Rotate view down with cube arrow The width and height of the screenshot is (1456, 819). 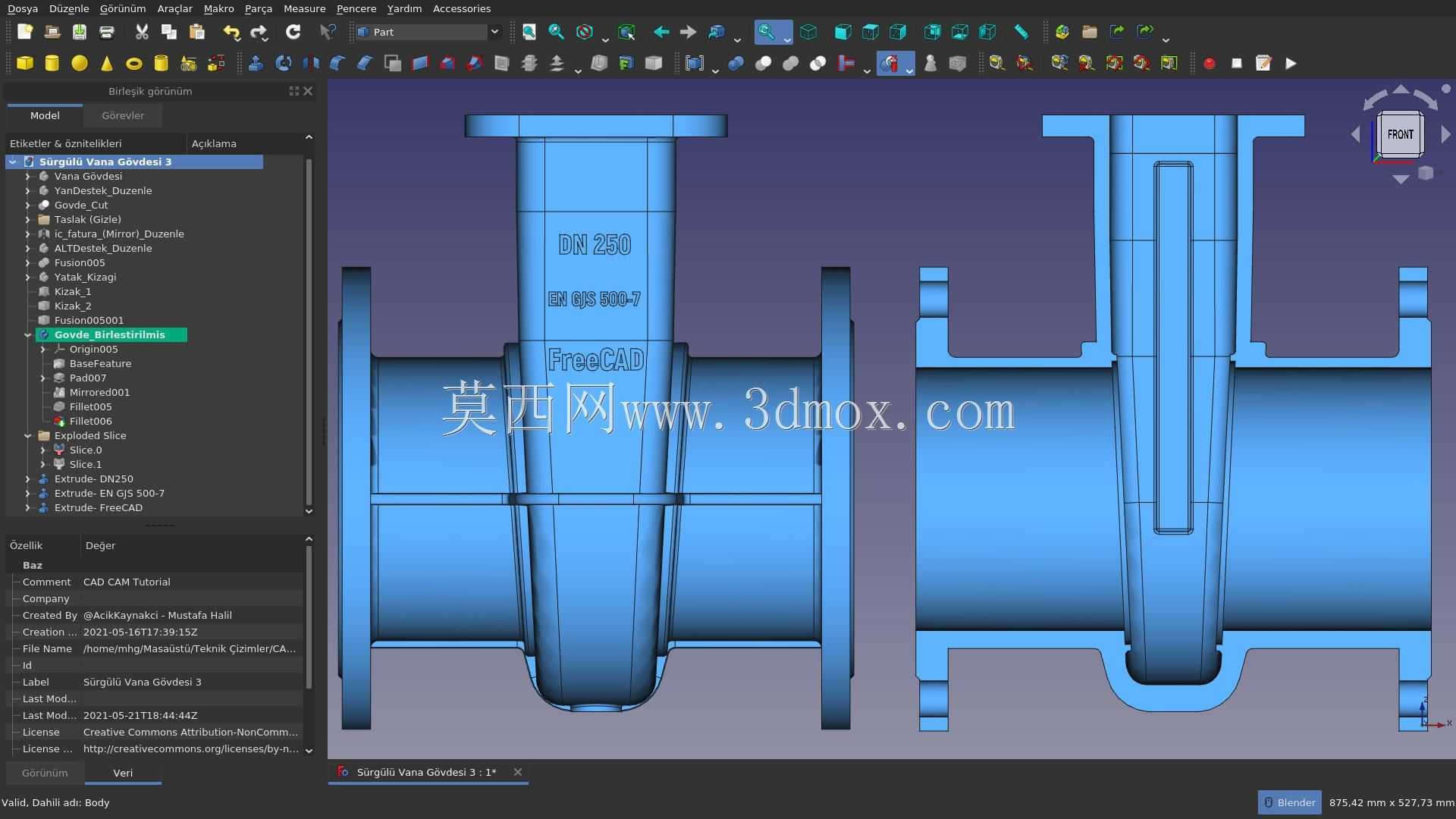pyautogui.click(x=1401, y=180)
